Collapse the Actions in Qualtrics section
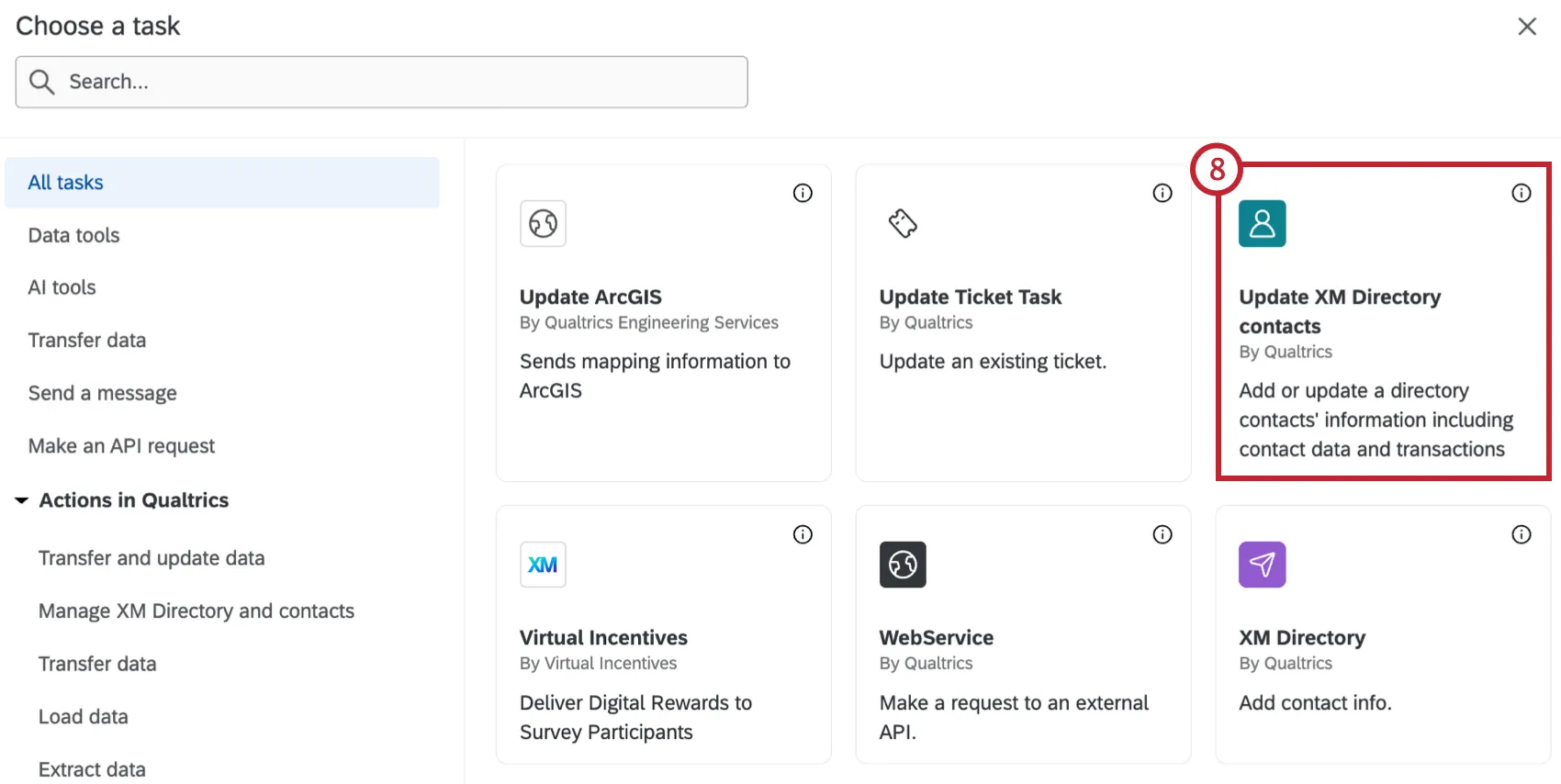The image size is (1561, 784). (x=22, y=500)
